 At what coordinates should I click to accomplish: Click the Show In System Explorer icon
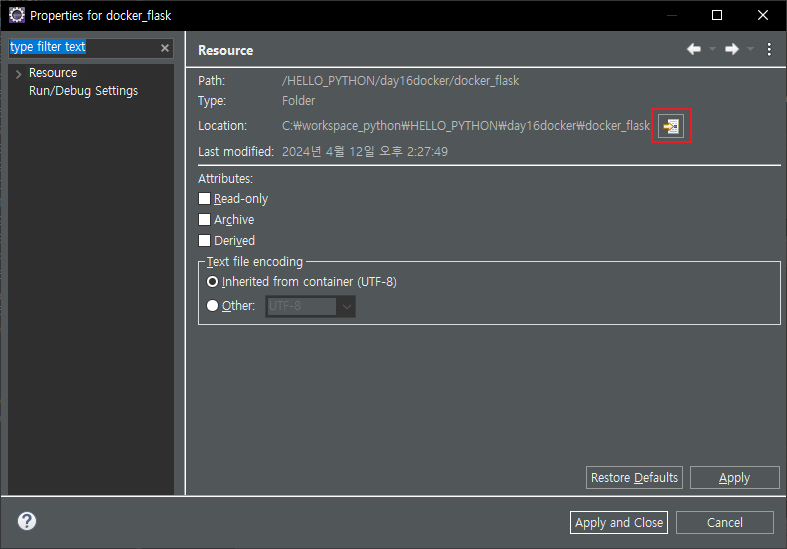point(671,125)
